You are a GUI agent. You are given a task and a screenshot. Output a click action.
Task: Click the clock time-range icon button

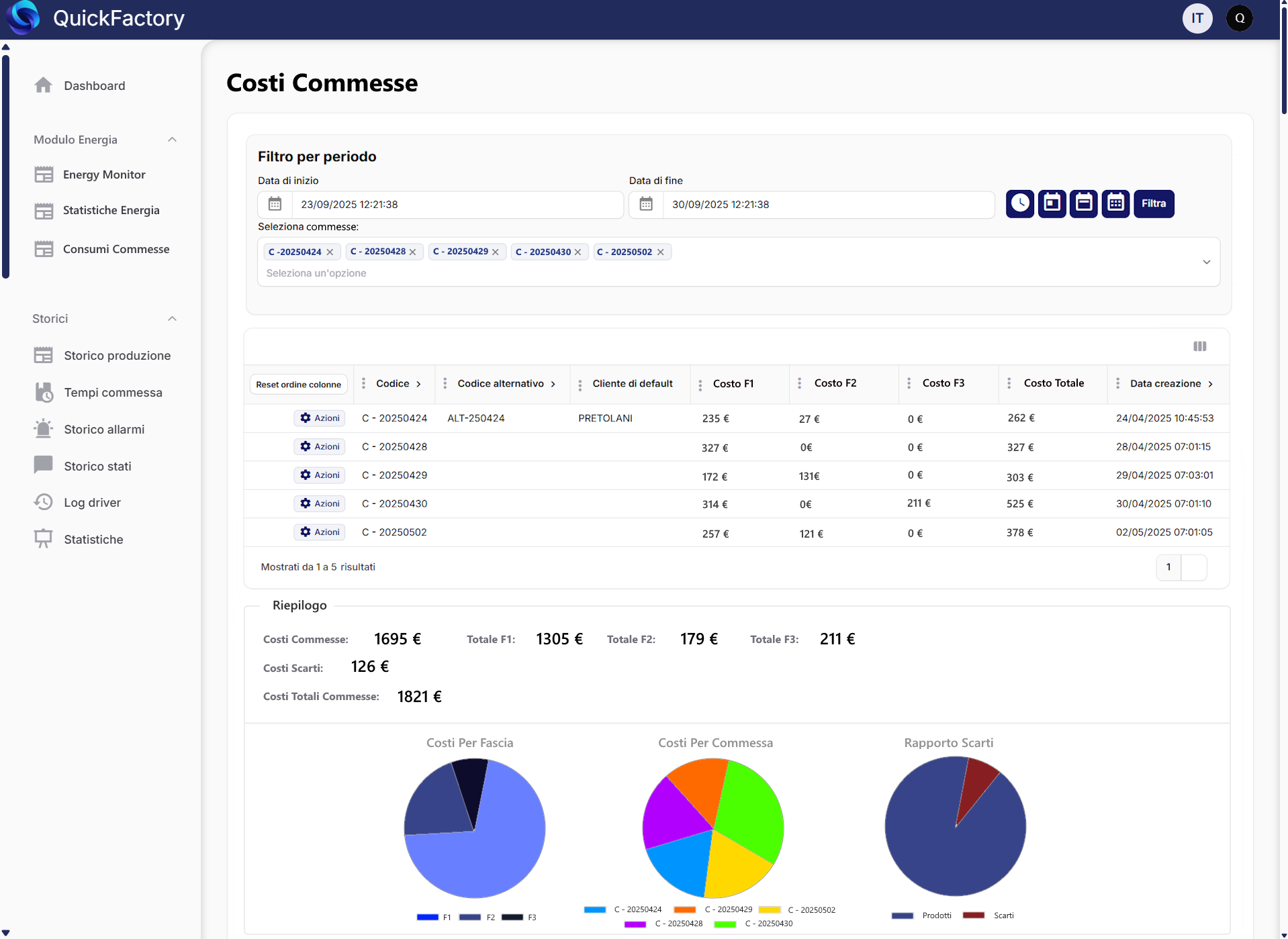pyautogui.click(x=1019, y=204)
